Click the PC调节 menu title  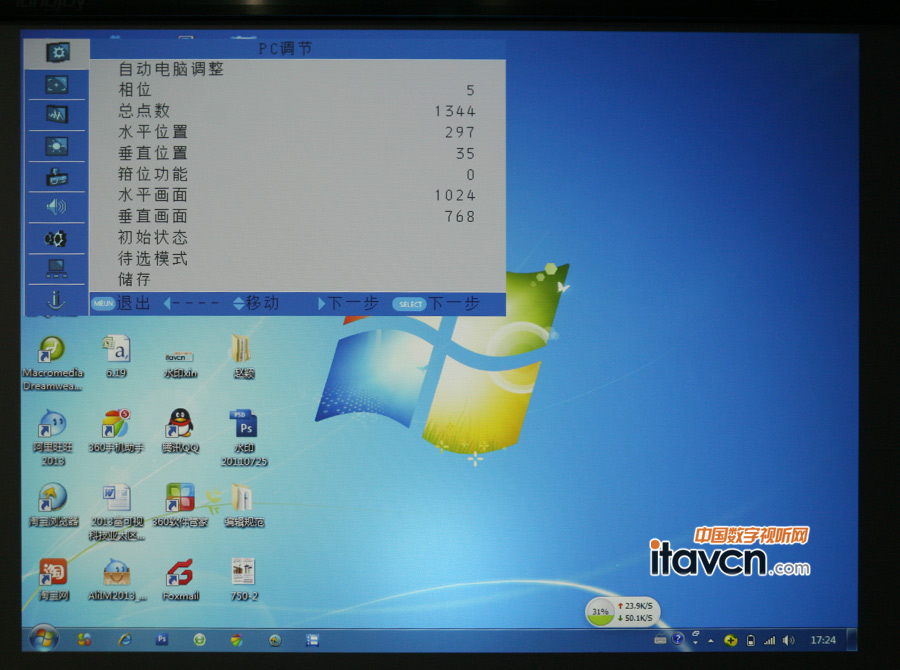pos(285,49)
